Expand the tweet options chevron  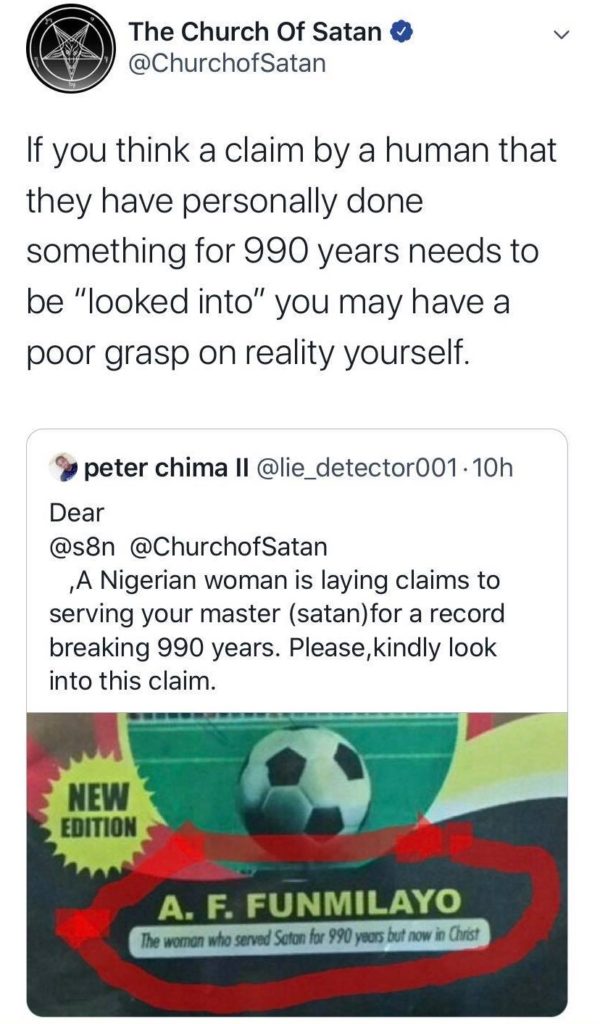pos(562,34)
